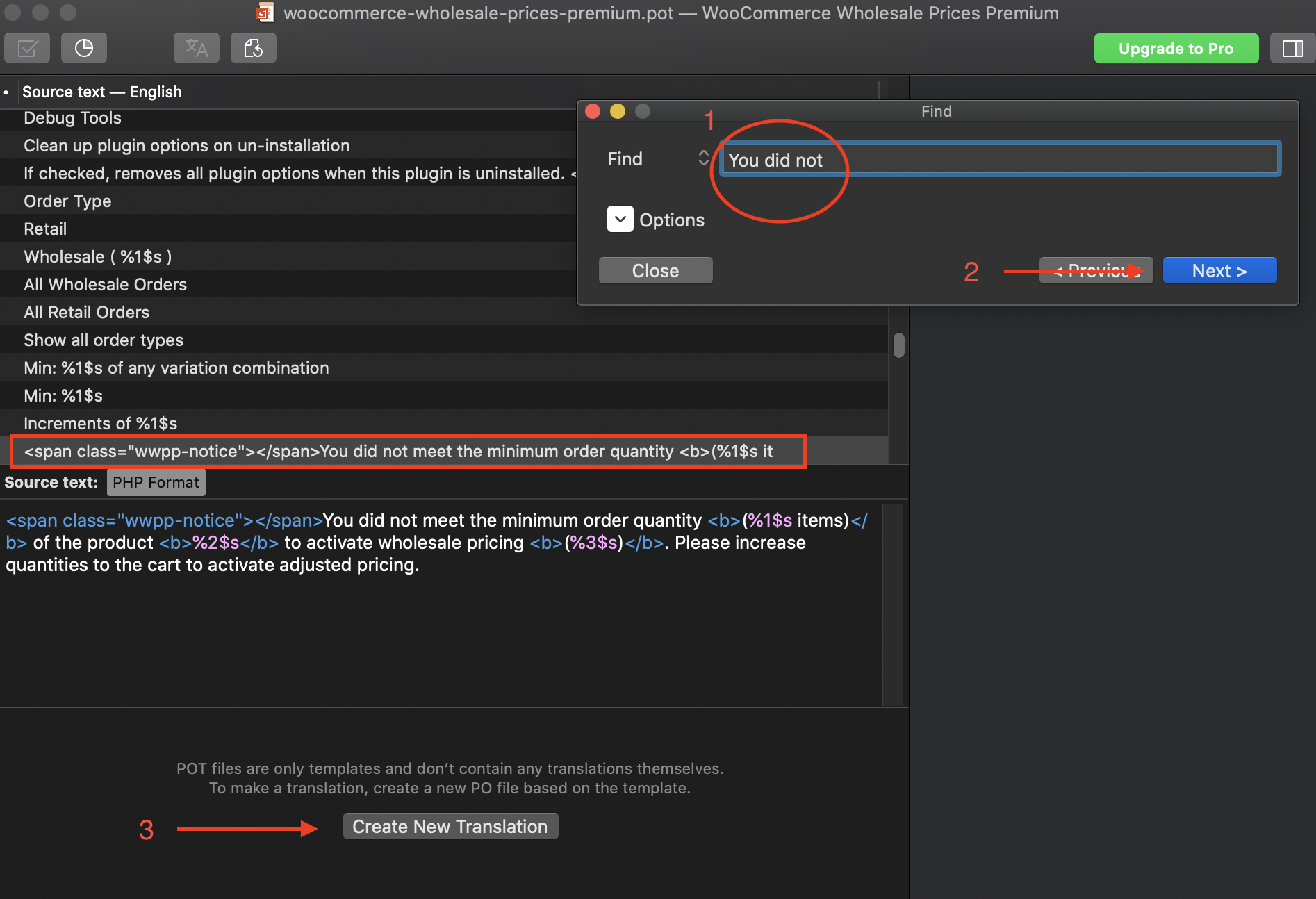The image size is (1316, 899).
Task: Select the 'Show all order types' row
Action: 104,340
